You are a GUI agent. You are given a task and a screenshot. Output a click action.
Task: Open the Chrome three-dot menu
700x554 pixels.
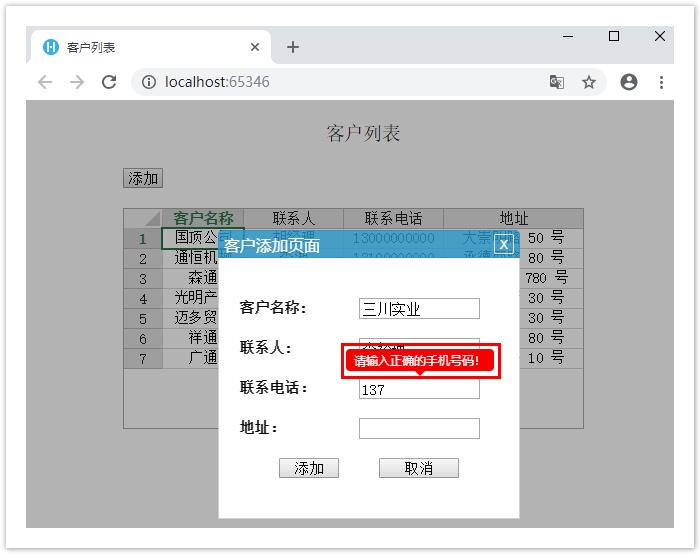click(662, 82)
